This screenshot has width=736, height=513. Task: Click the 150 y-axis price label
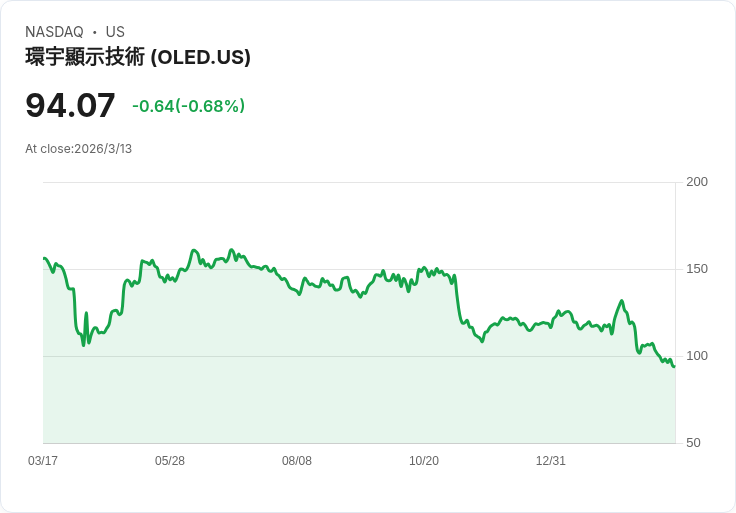click(x=697, y=269)
